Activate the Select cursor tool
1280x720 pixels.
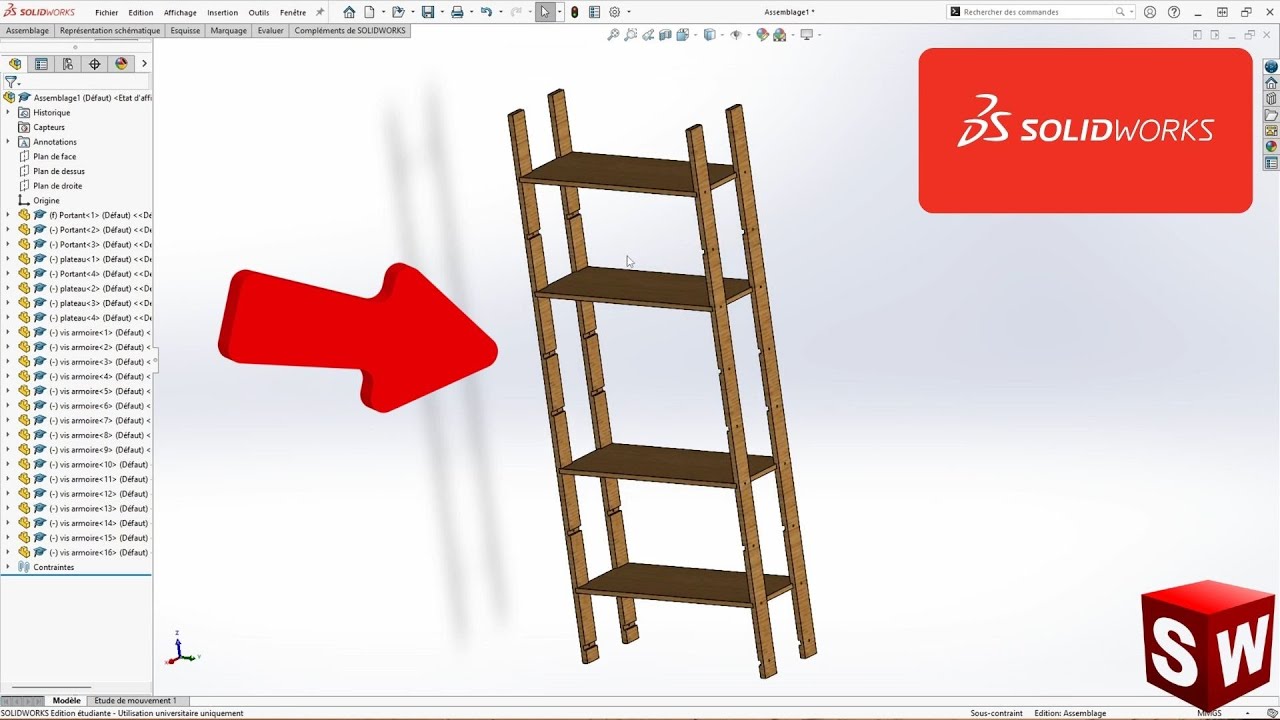click(x=544, y=12)
